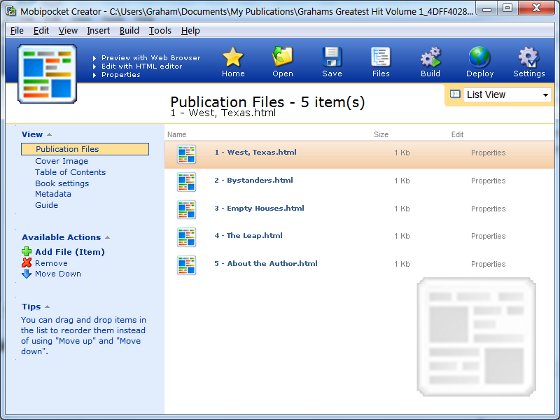Collapse the Tips section
560x420 pixels.
tap(47, 307)
